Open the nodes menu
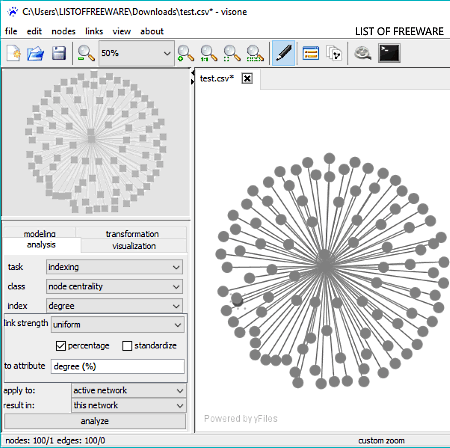450x448 pixels. click(x=63, y=31)
